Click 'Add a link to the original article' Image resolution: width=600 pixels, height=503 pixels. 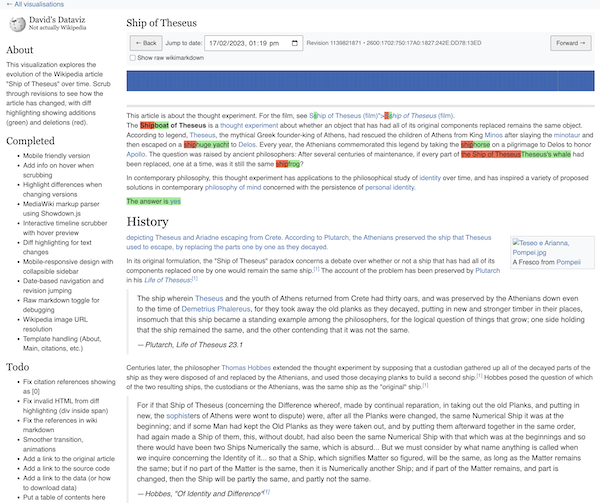pyautogui.click(x=69, y=459)
